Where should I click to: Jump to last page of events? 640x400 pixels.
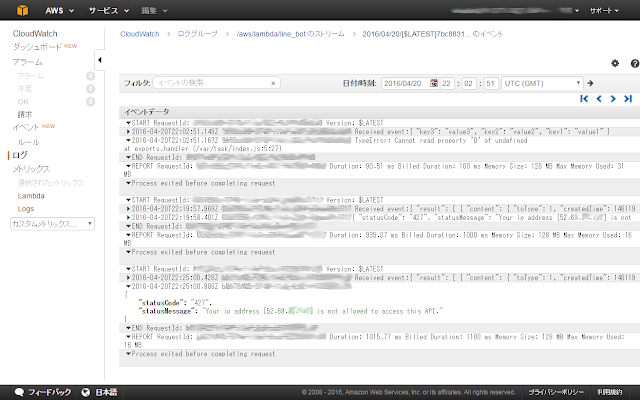[628, 98]
